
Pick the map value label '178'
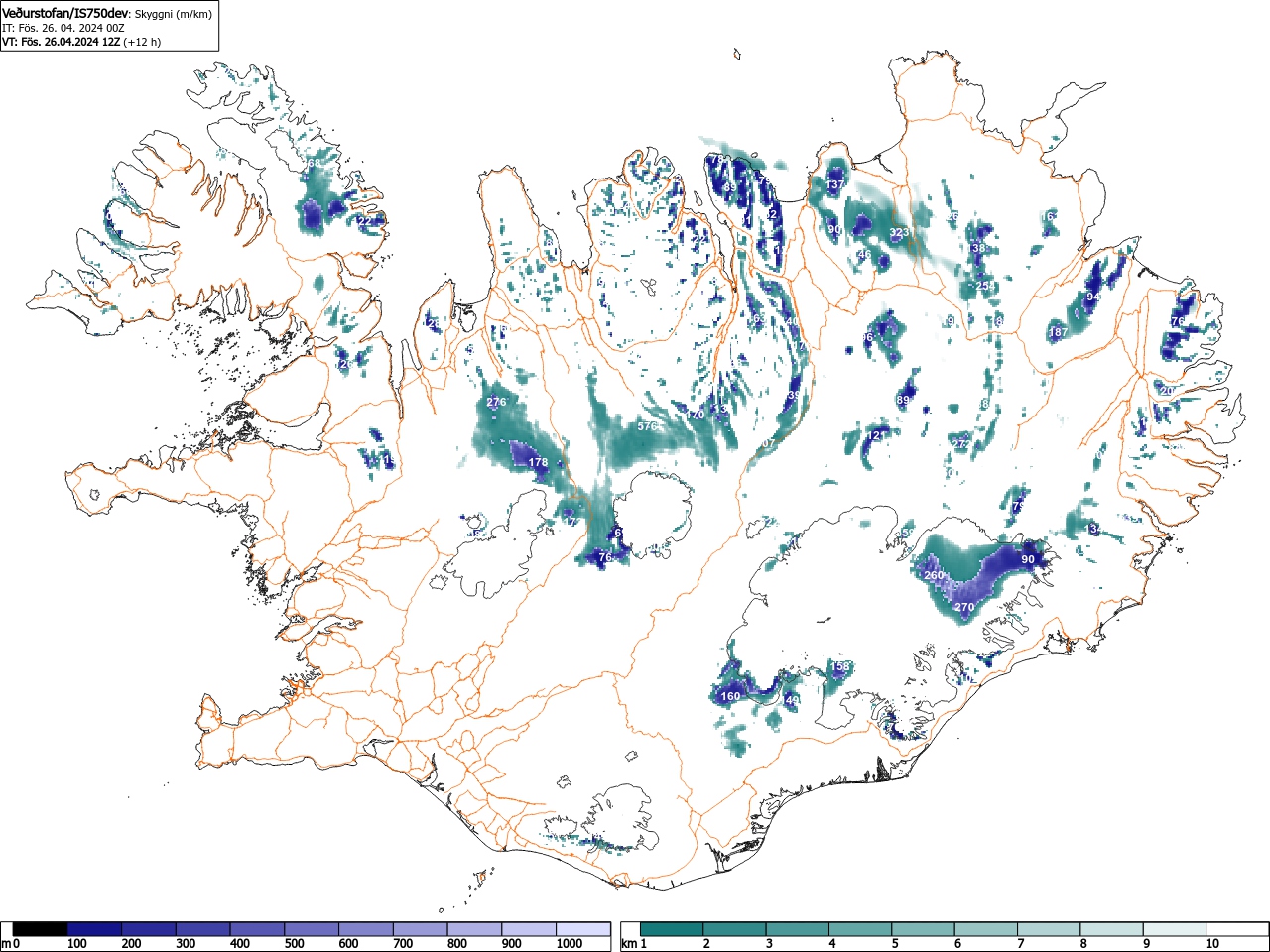538,462
